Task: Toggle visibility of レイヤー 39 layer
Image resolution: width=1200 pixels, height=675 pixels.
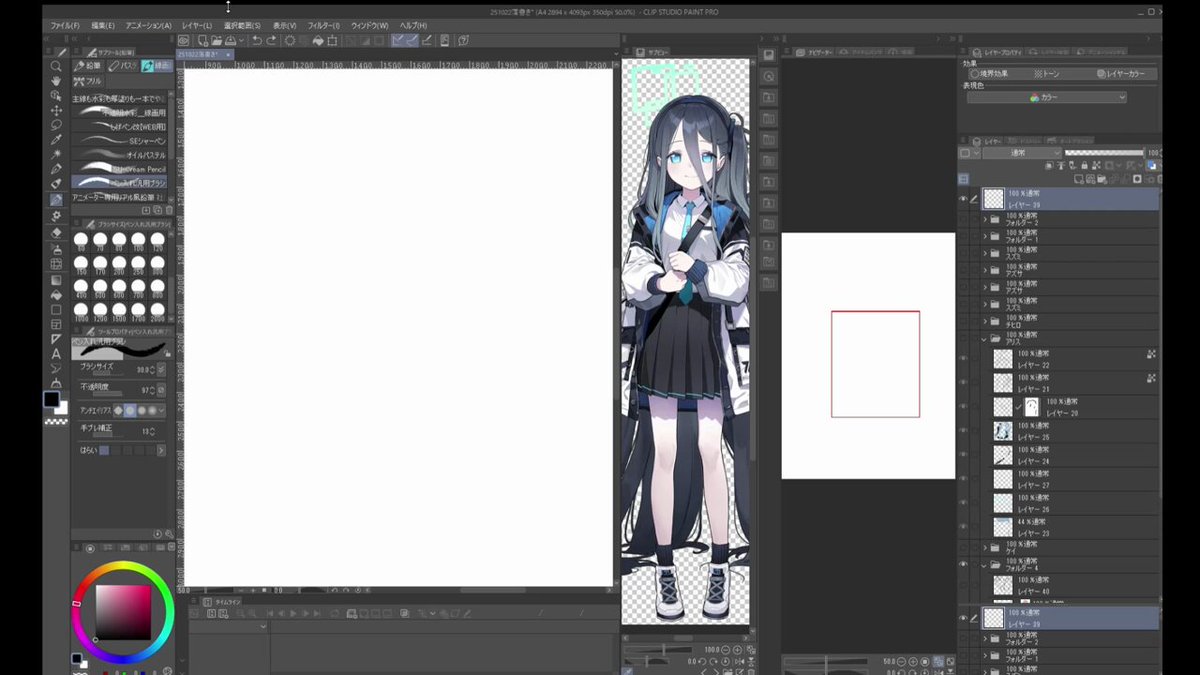Action: (x=963, y=199)
